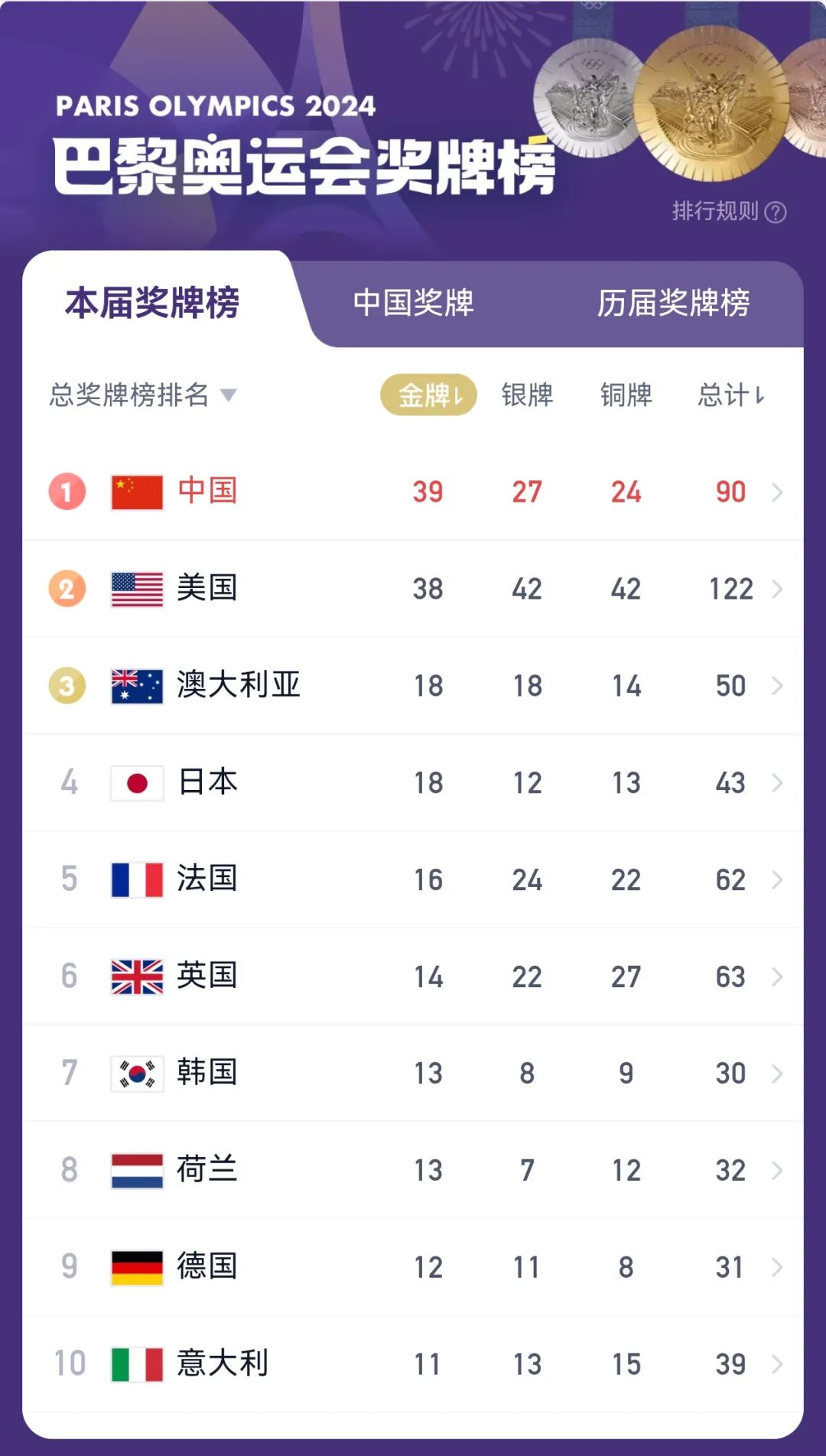Screen dimensions: 826x1456
Task: Click the Japan flag icon
Action: tap(137, 783)
